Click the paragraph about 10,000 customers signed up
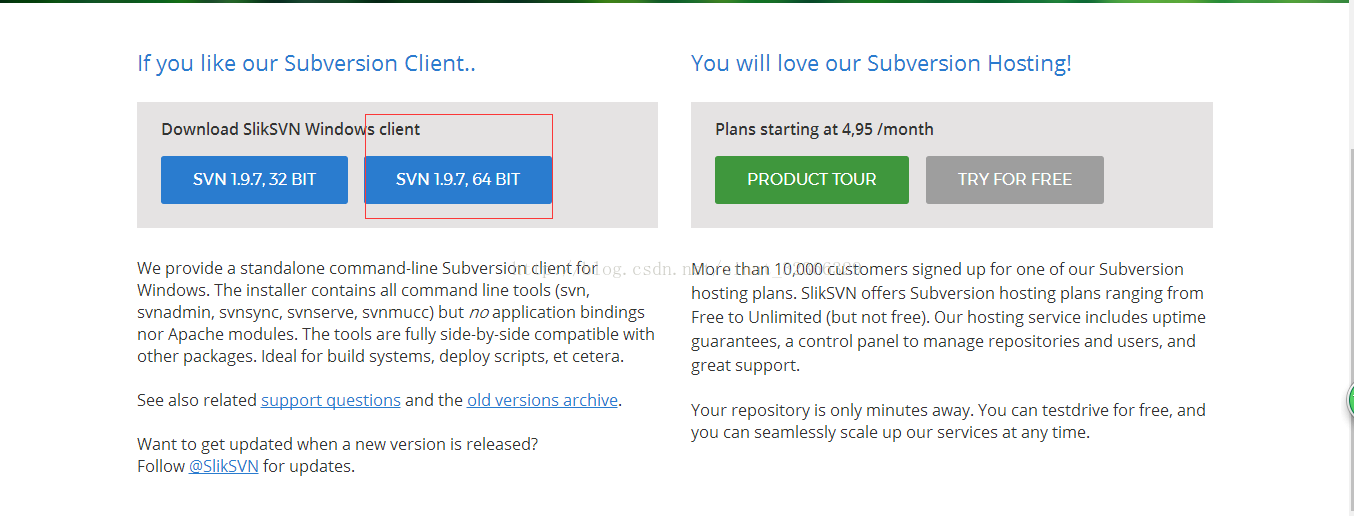The height and width of the screenshot is (516, 1354). [x=948, y=317]
